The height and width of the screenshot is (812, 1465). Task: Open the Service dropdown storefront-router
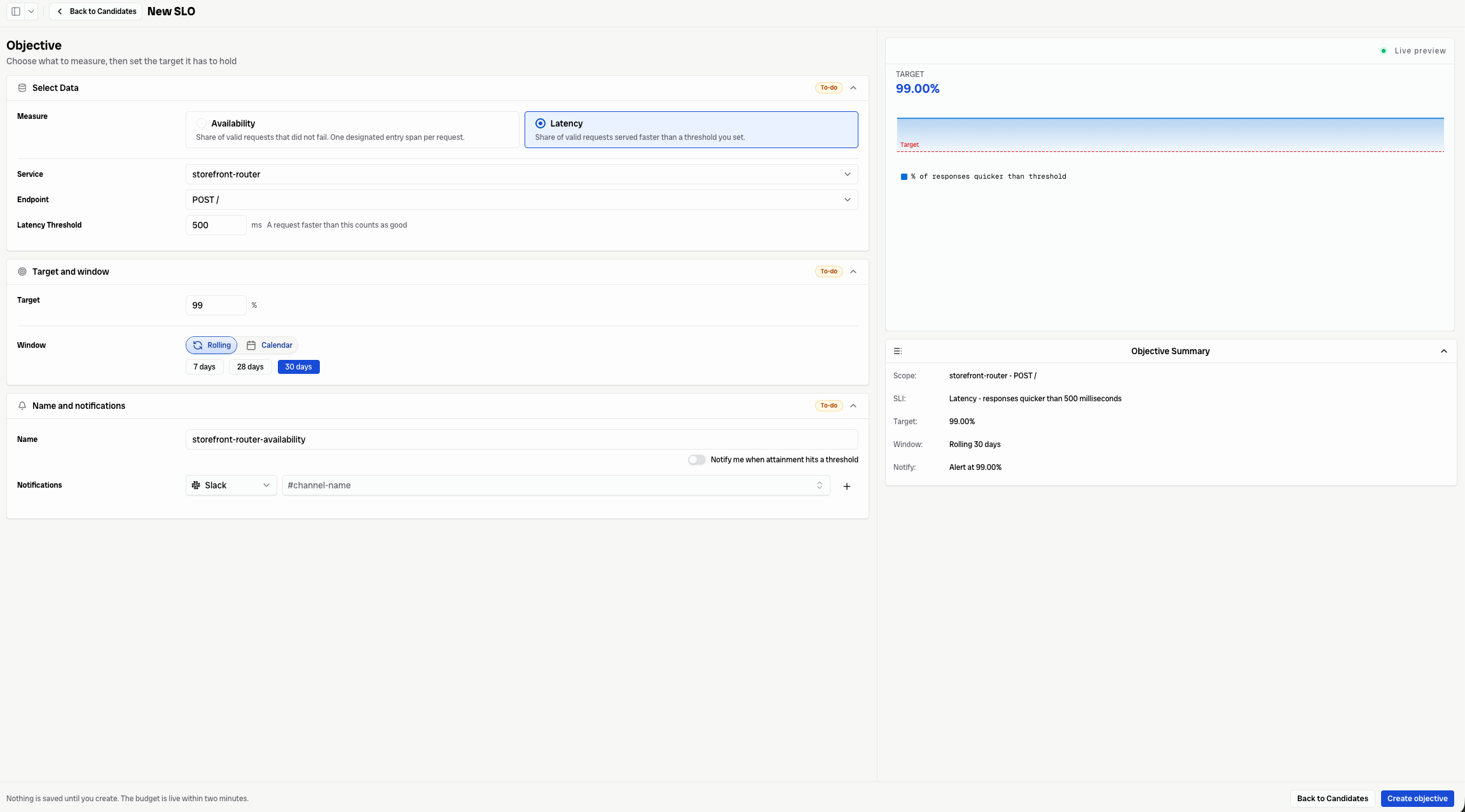[x=522, y=174]
